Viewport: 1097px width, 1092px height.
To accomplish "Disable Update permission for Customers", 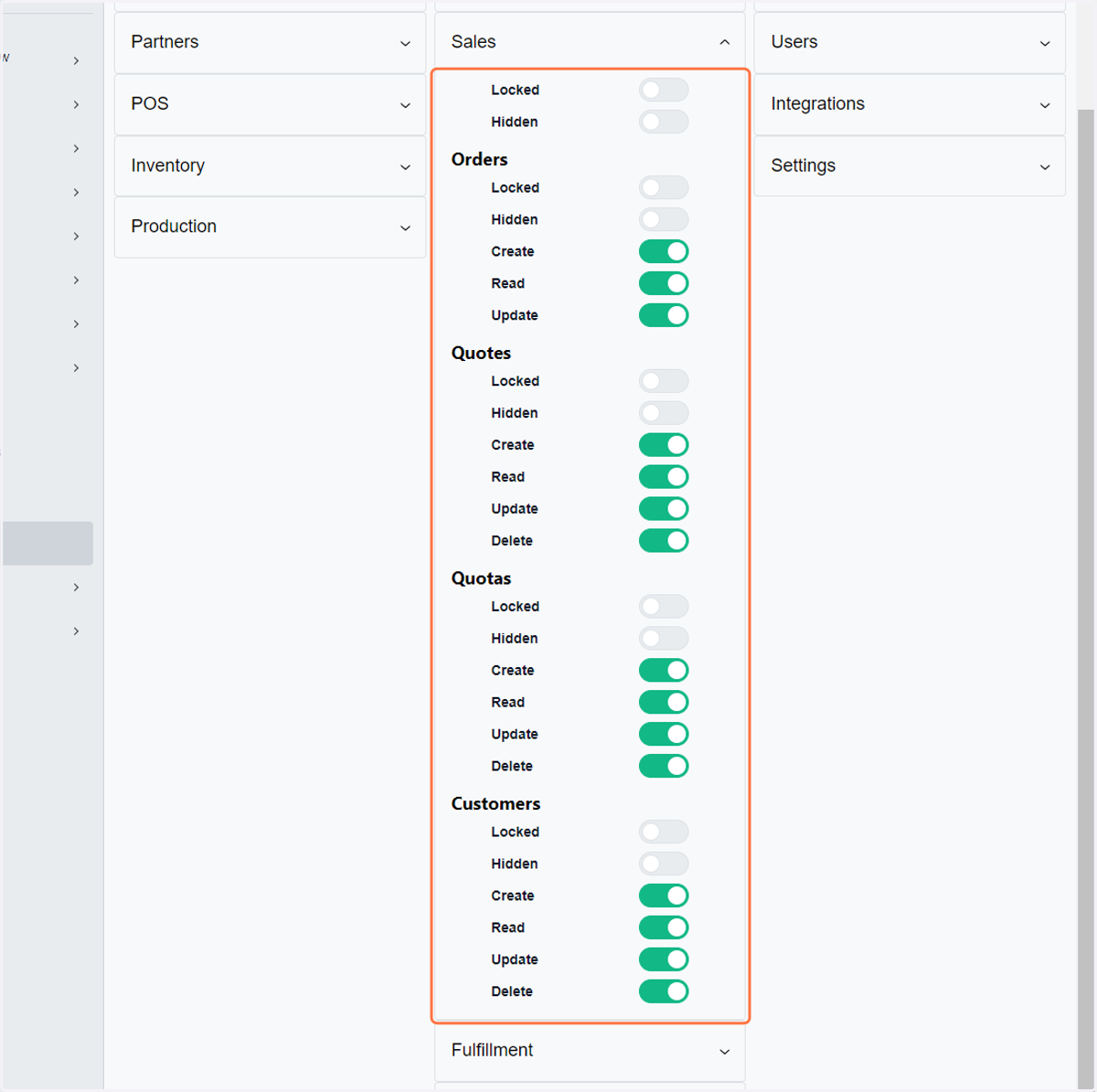I will [x=664, y=961].
